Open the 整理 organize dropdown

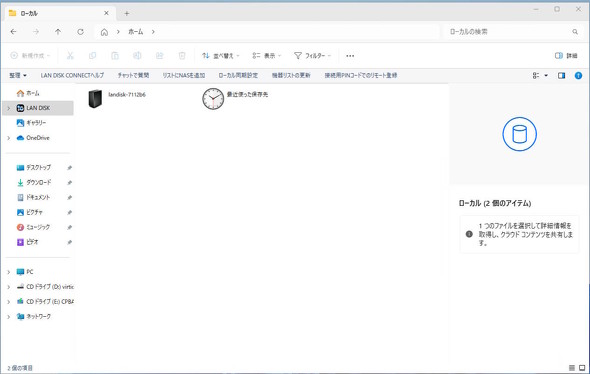(x=18, y=76)
